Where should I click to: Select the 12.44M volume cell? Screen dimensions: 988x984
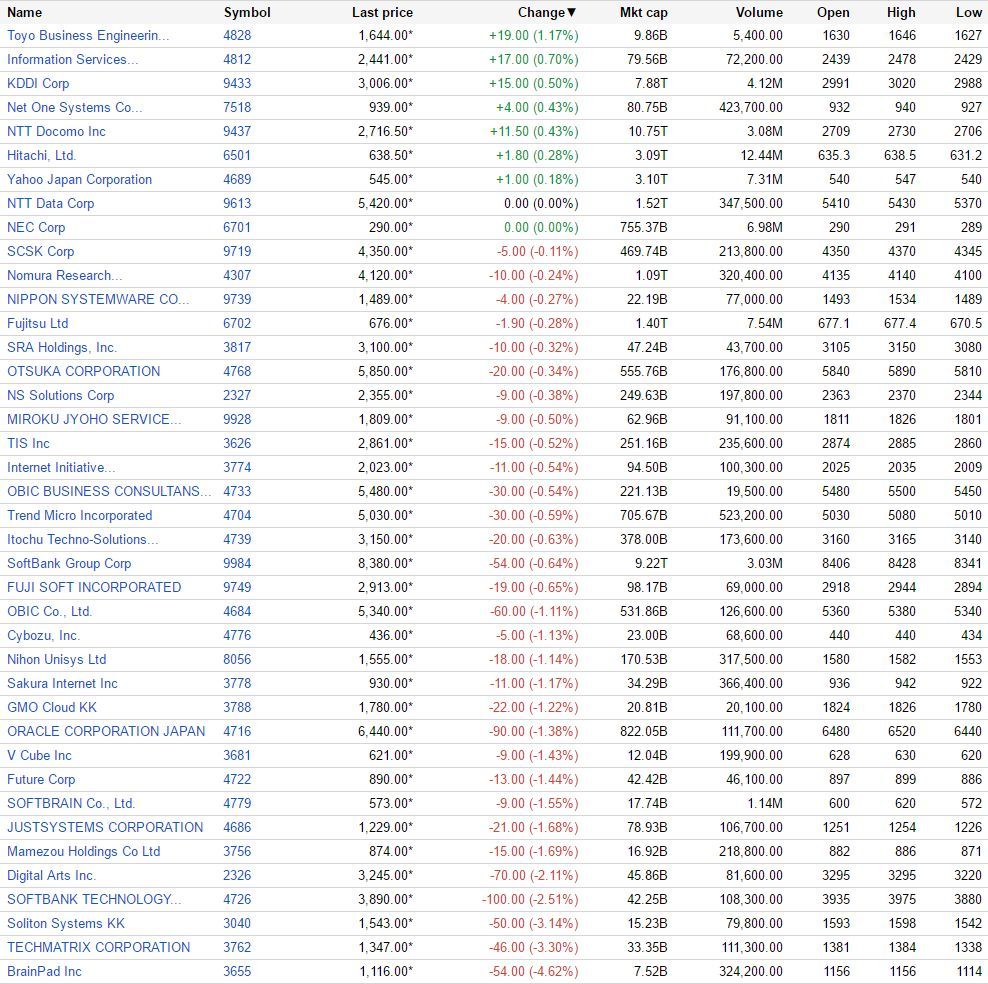coord(761,155)
